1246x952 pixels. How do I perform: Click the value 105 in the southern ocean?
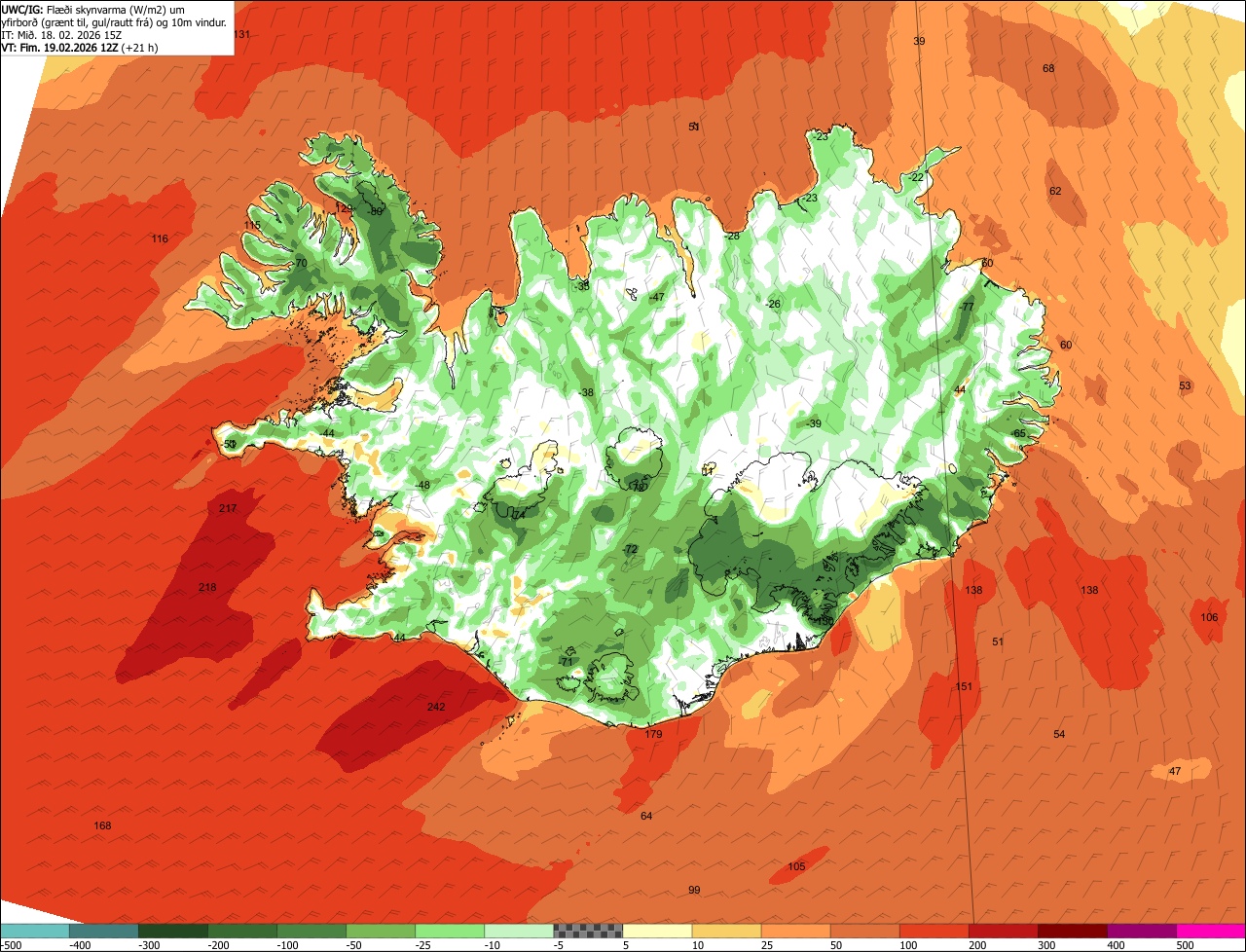[796, 866]
